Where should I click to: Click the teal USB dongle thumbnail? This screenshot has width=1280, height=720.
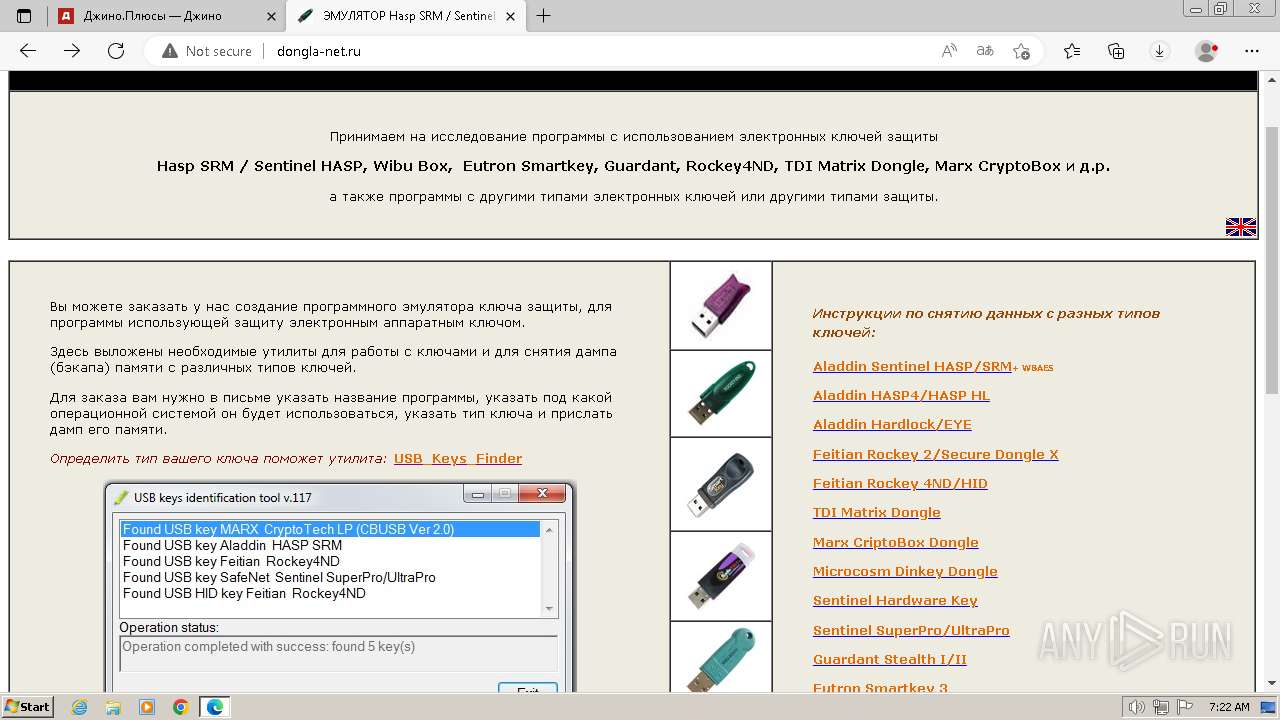(721, 657)
